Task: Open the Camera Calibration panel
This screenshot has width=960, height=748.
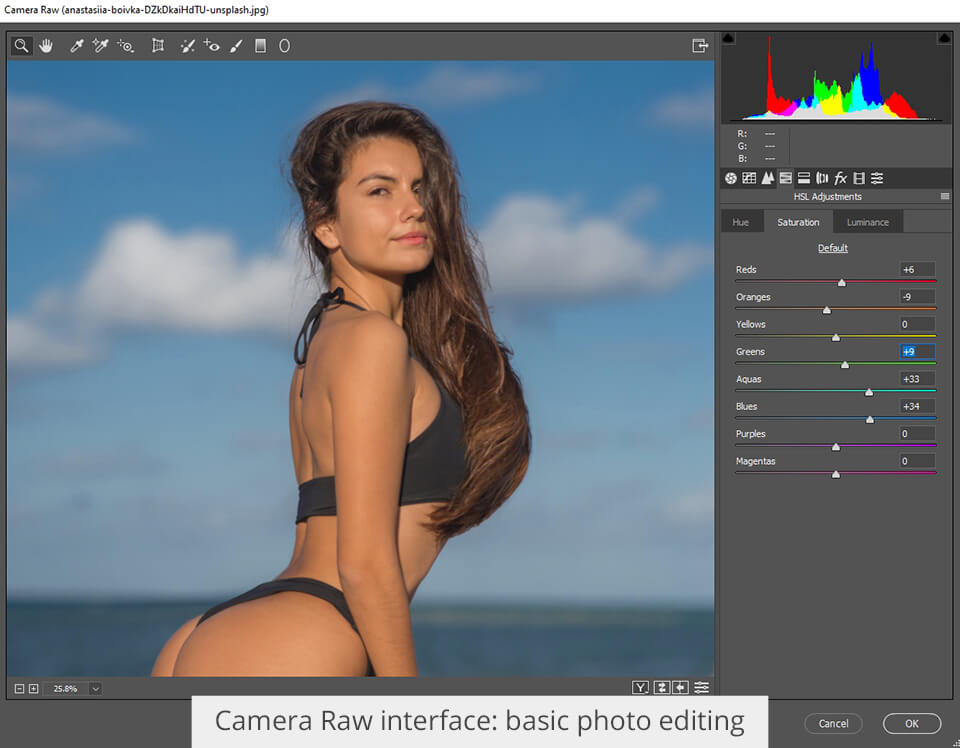Action: tap(860, 178)
